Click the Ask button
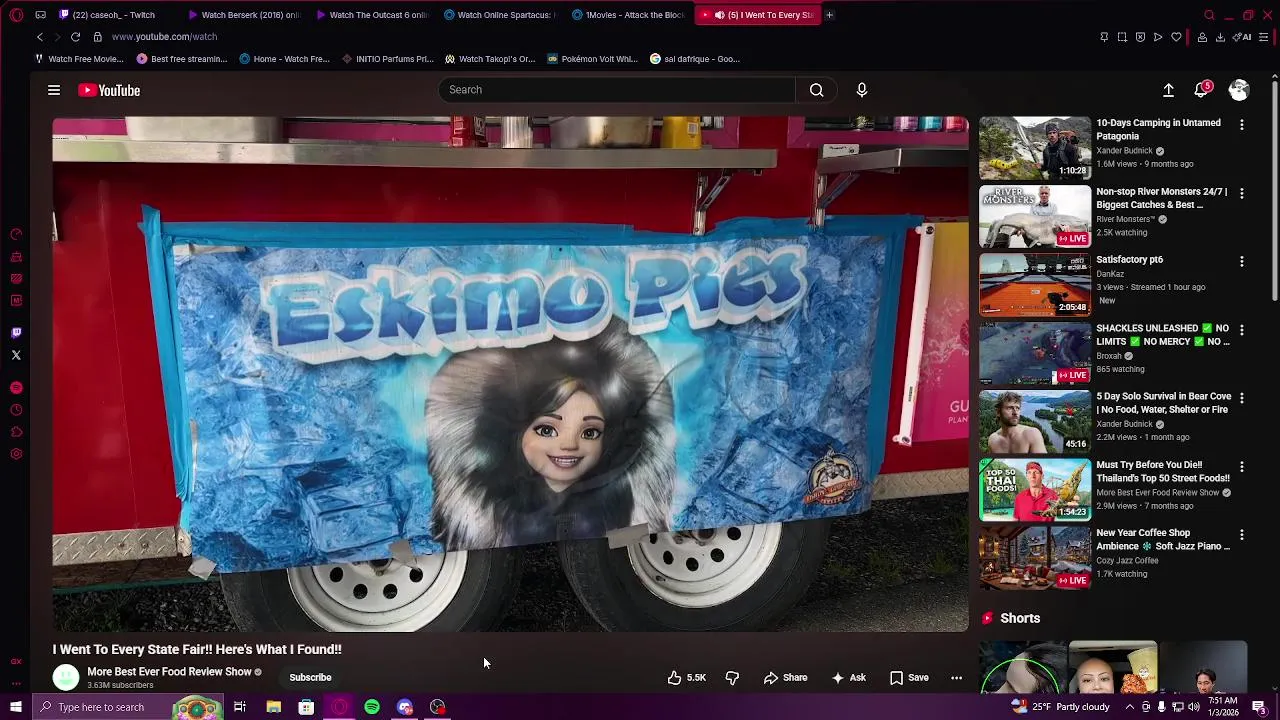The height and width of the screenshot is (720, 1280). click(848, 678)
